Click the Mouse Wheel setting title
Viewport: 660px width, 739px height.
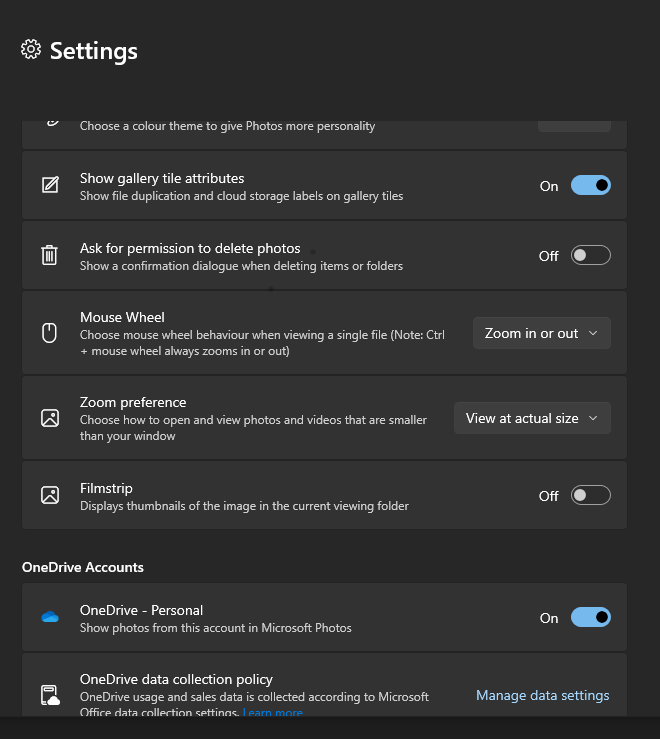(123, 317)
